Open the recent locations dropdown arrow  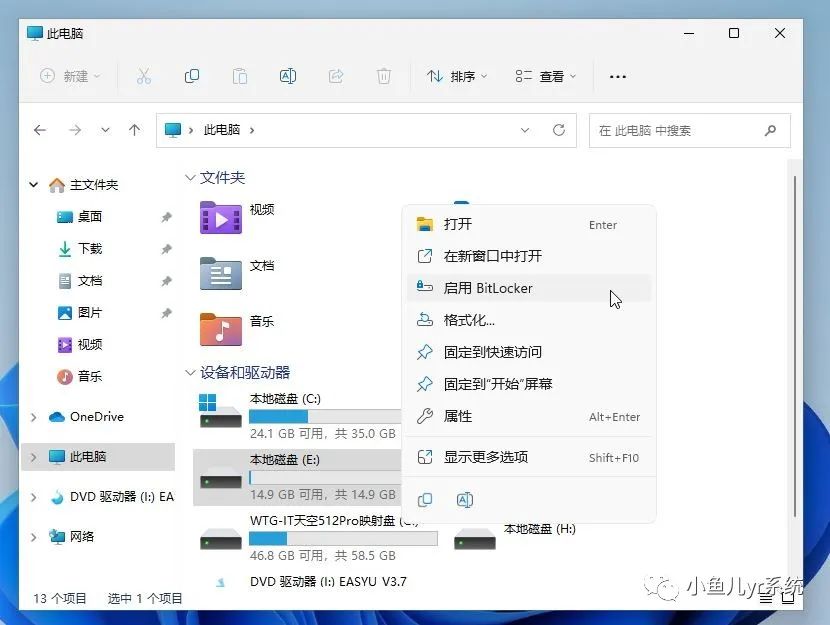click(x=105, y=130)
